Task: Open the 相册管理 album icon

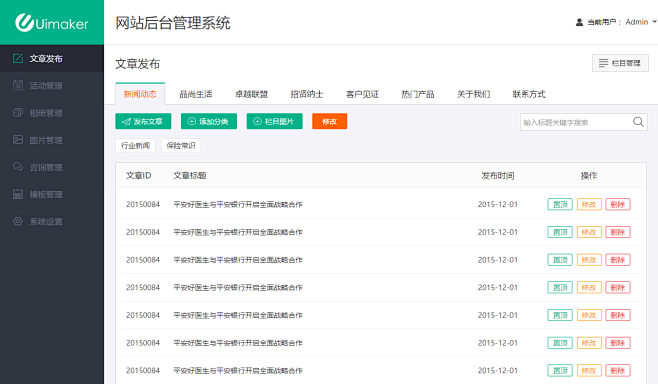Action: click(18, 112)
